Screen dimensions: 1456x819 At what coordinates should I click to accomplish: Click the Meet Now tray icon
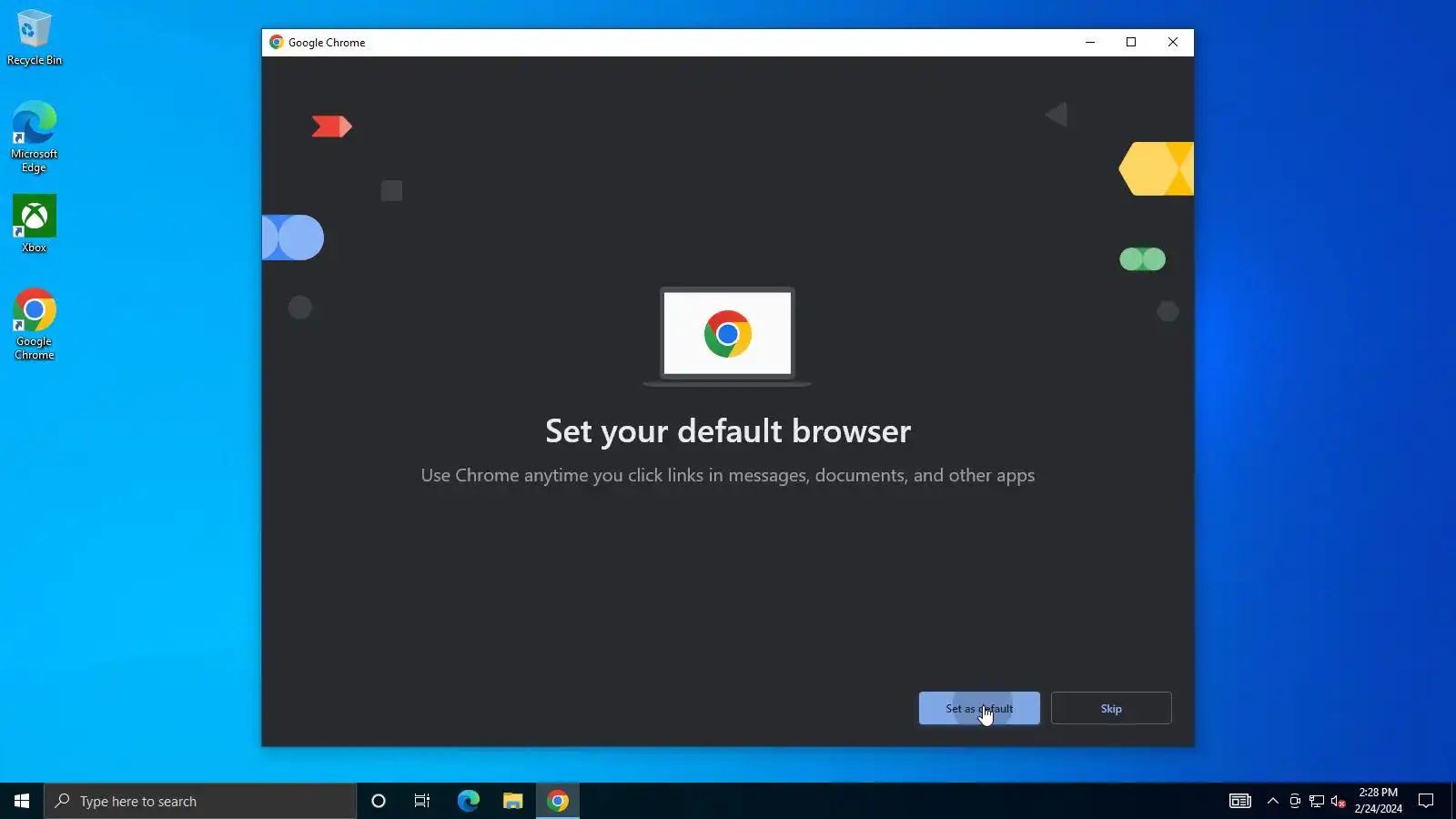[1295, 801]
